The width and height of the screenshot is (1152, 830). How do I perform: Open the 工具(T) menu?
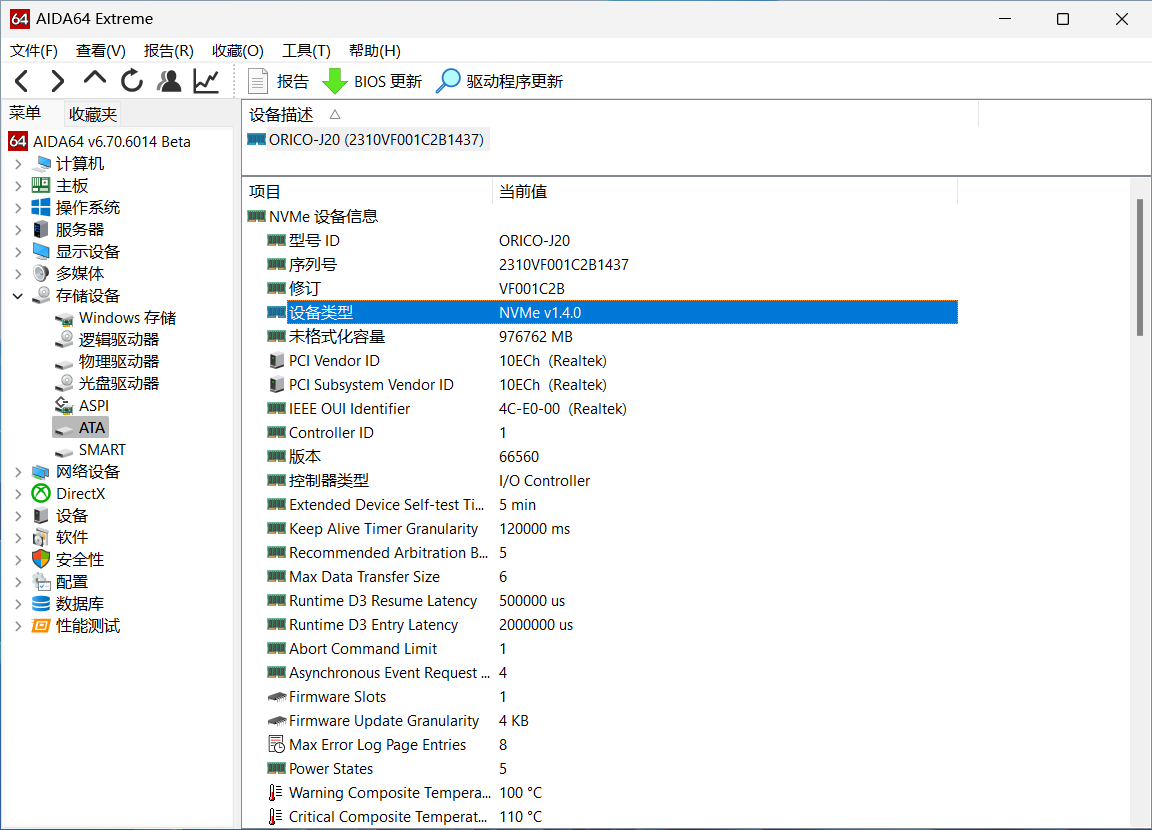306,51
